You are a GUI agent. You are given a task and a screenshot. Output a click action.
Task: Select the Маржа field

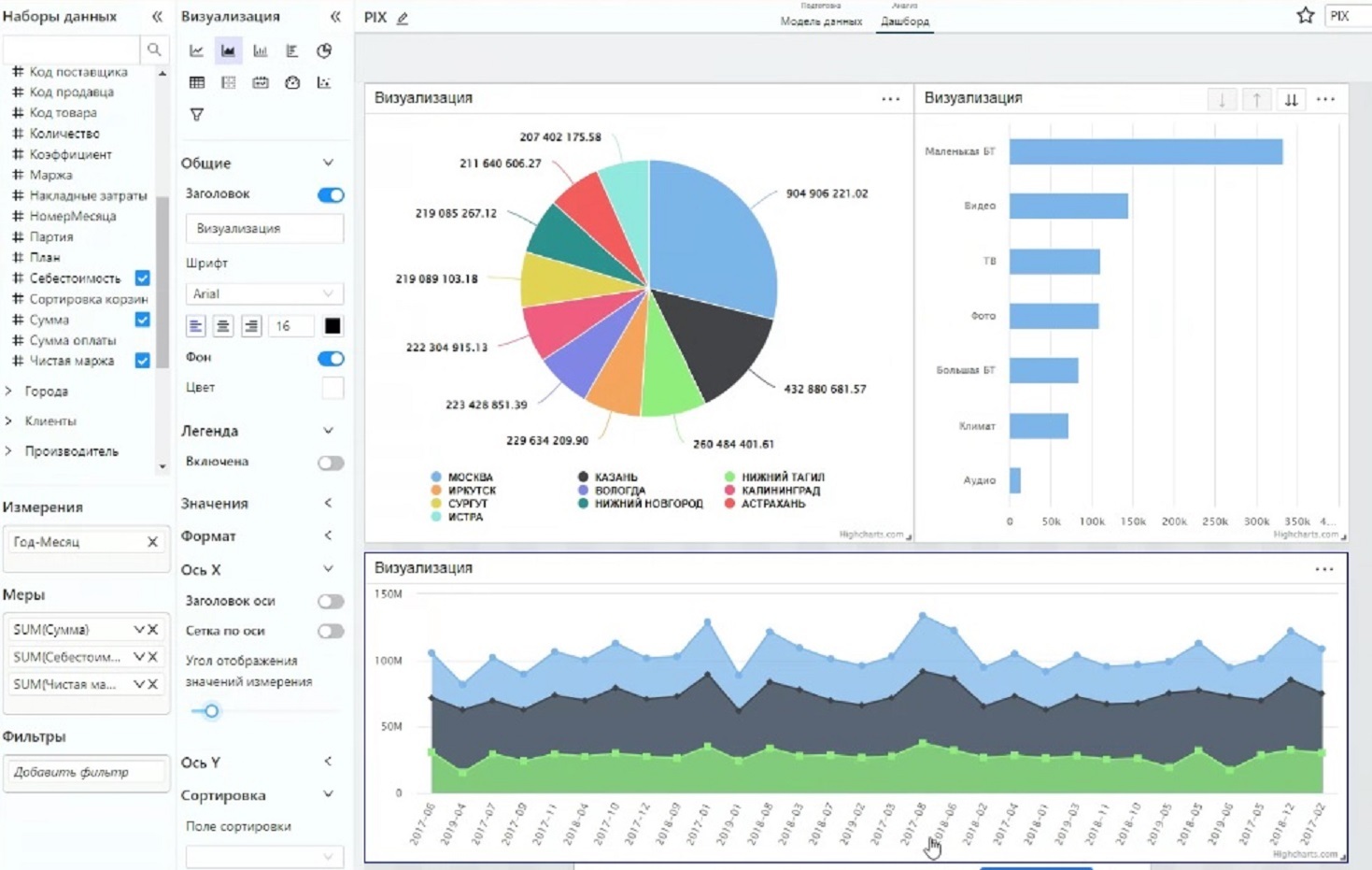50,175
